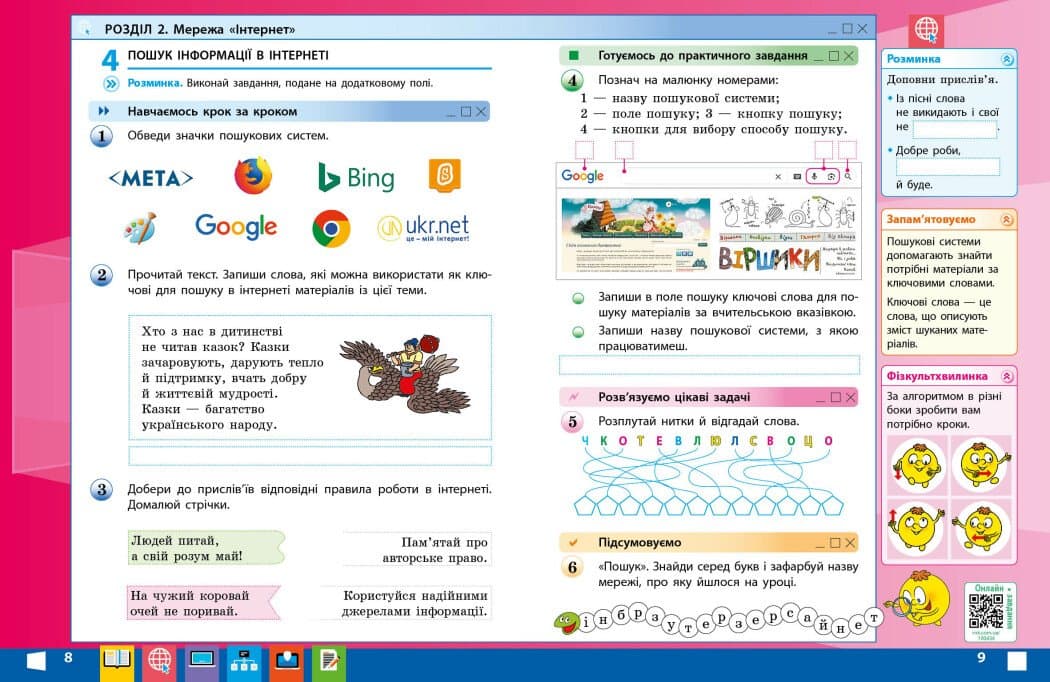Click the answer field under the fairy tale text
Screen dimensions: 1050x682
310,456
